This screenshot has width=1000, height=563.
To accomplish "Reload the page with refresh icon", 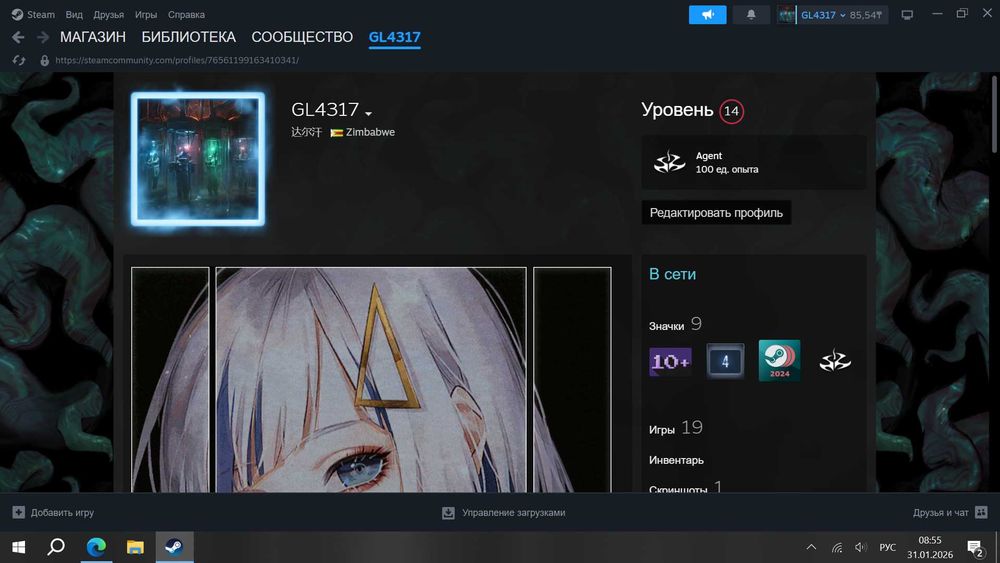I will 18,60.
